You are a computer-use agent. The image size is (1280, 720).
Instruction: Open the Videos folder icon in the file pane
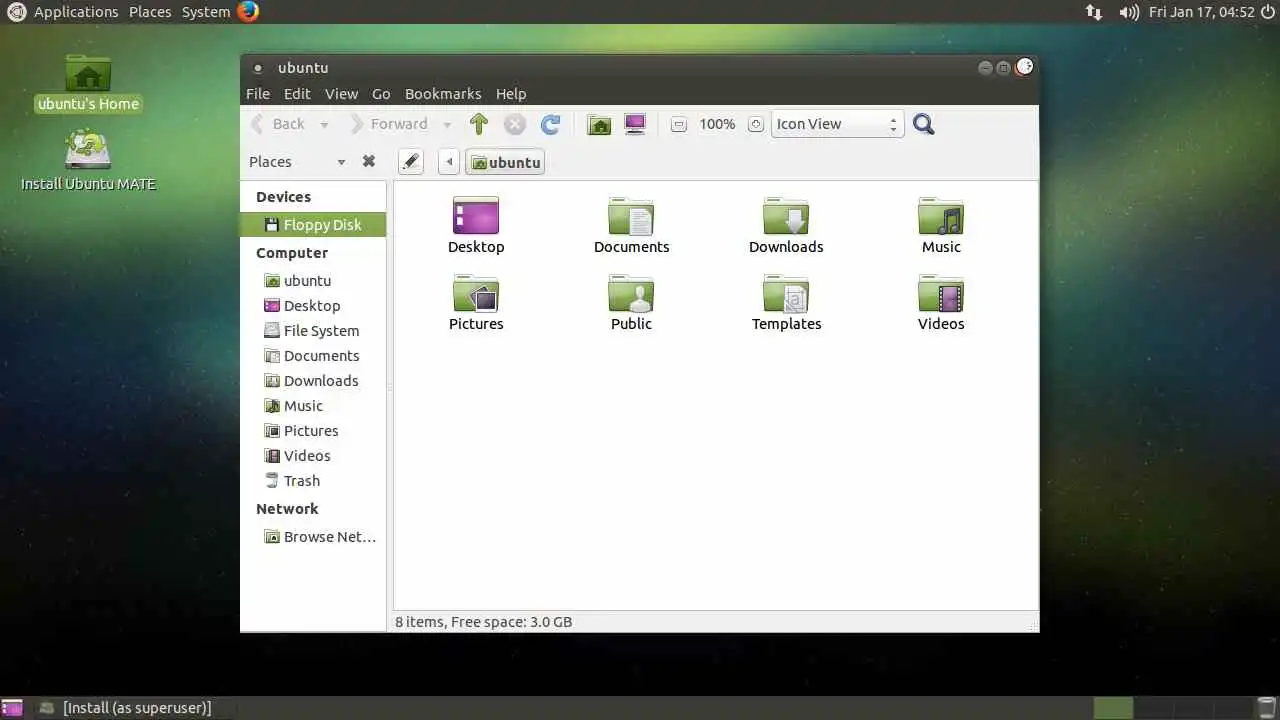941,293
